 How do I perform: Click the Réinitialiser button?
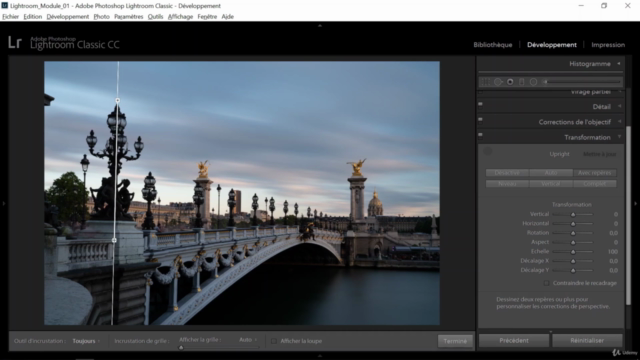[587, 340]
